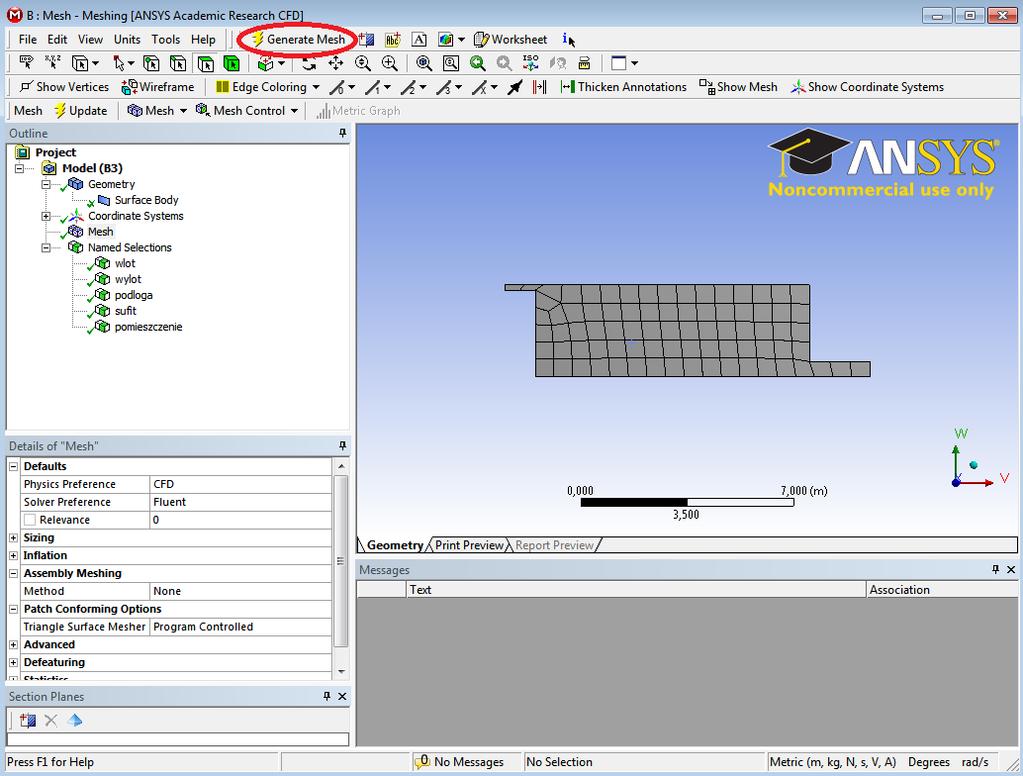The width and height of the screenshot is (1023, 776).
Task: Toggle Show Vertices
Action: coord(65,87)
